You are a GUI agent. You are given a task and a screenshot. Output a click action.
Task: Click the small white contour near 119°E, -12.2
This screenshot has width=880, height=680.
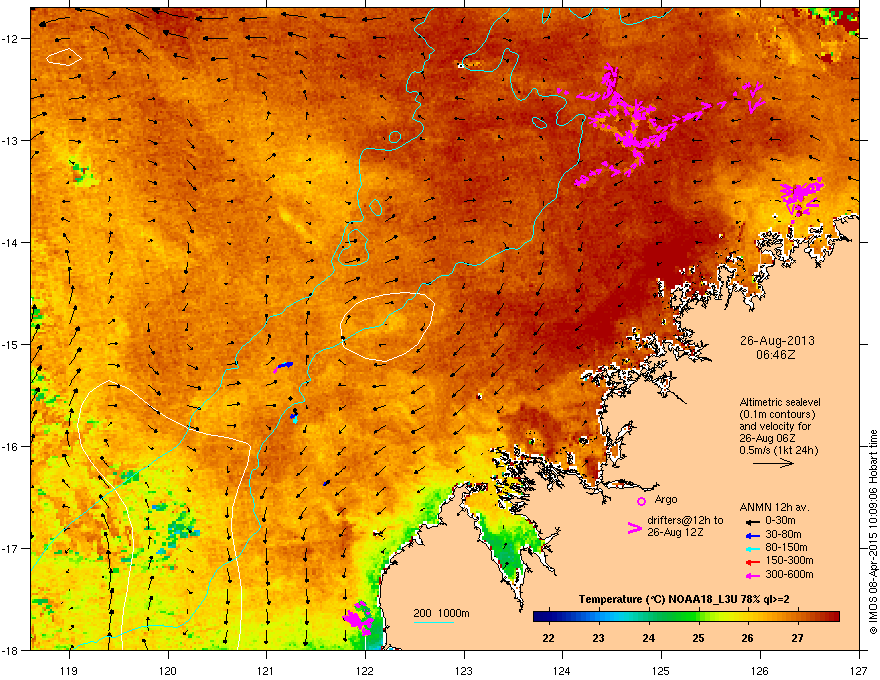[64, 57]
